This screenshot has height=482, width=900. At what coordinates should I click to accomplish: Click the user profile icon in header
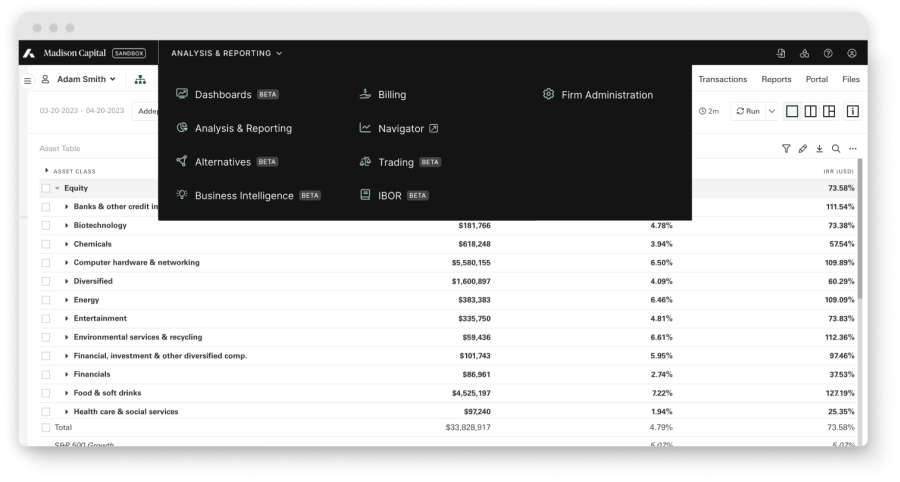pos(852,53)
